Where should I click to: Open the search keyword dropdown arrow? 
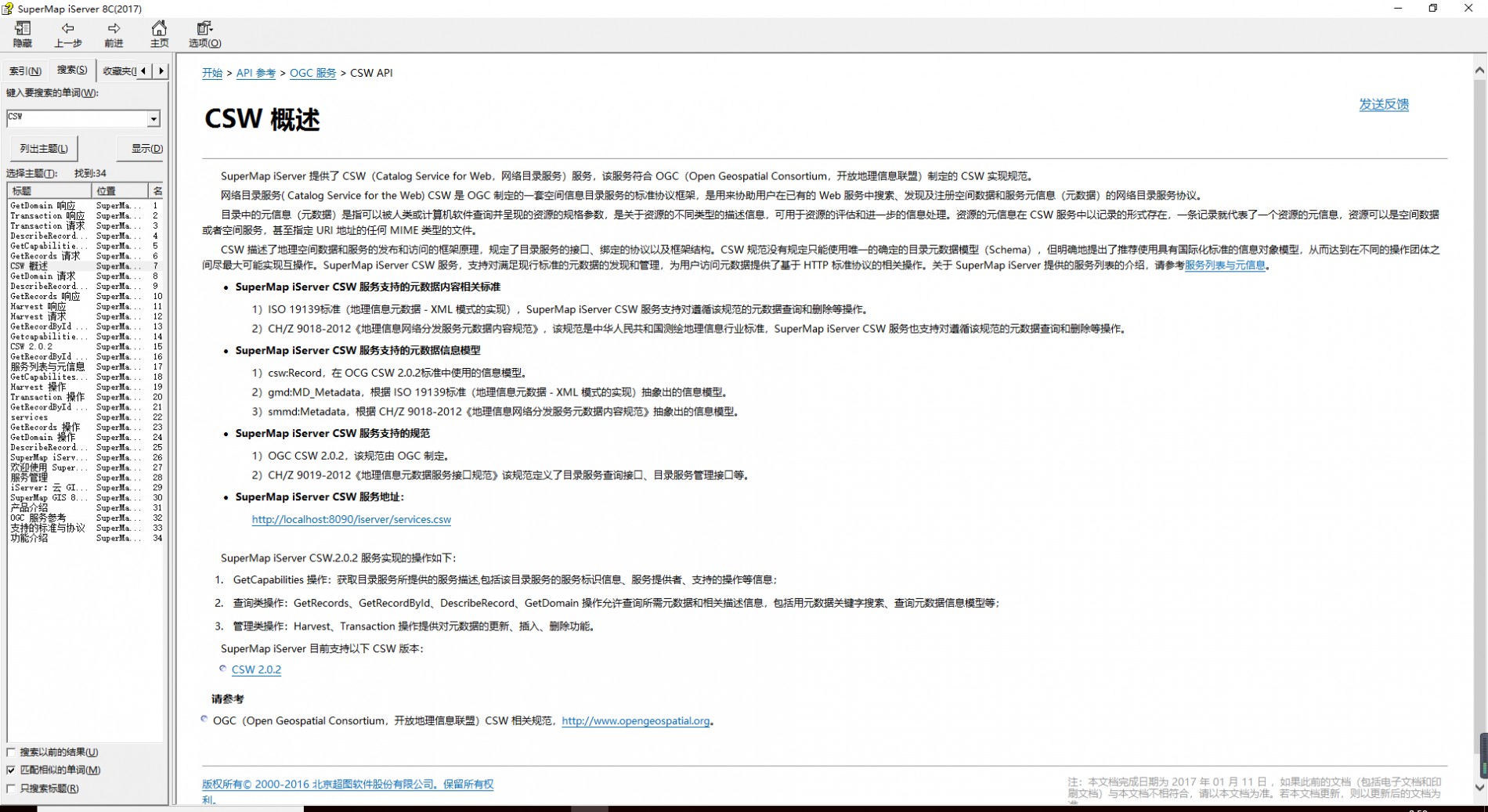153,118
